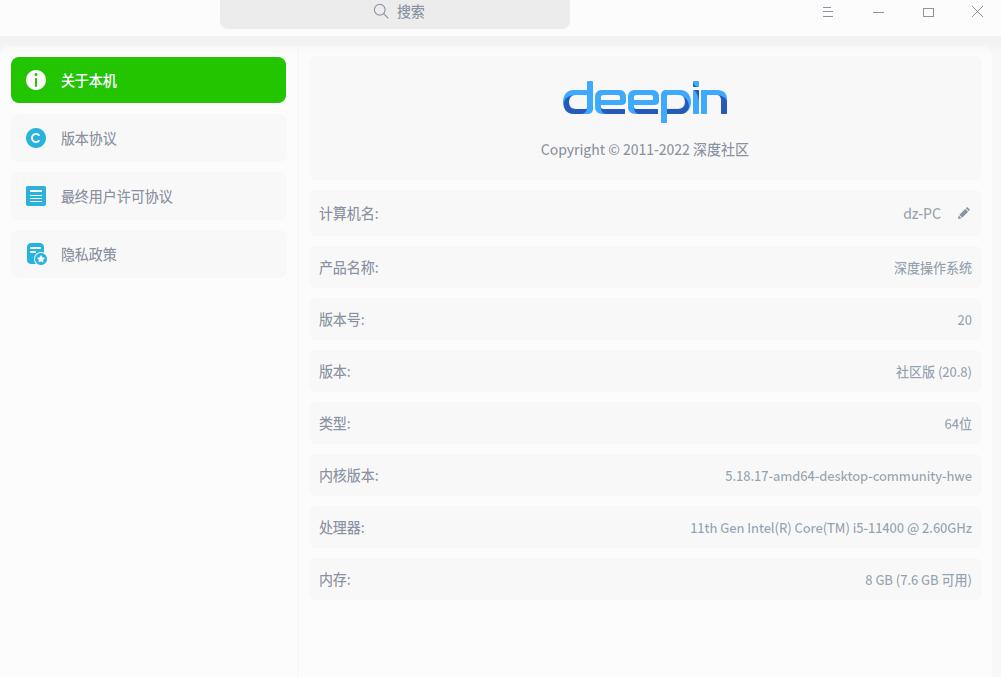Click the kernel version text
This screenshot has width=1001, height=677.
click(x=848, y=475)
